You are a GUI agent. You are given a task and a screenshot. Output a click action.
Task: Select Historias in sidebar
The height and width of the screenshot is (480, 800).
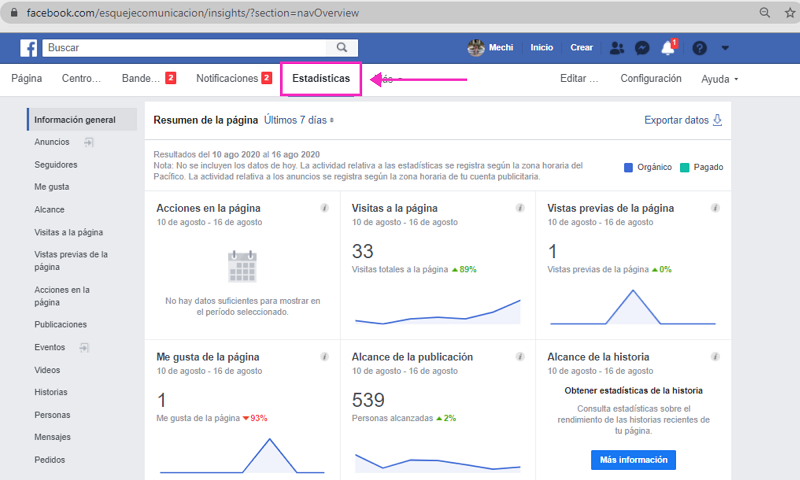[x=51, y=392]
